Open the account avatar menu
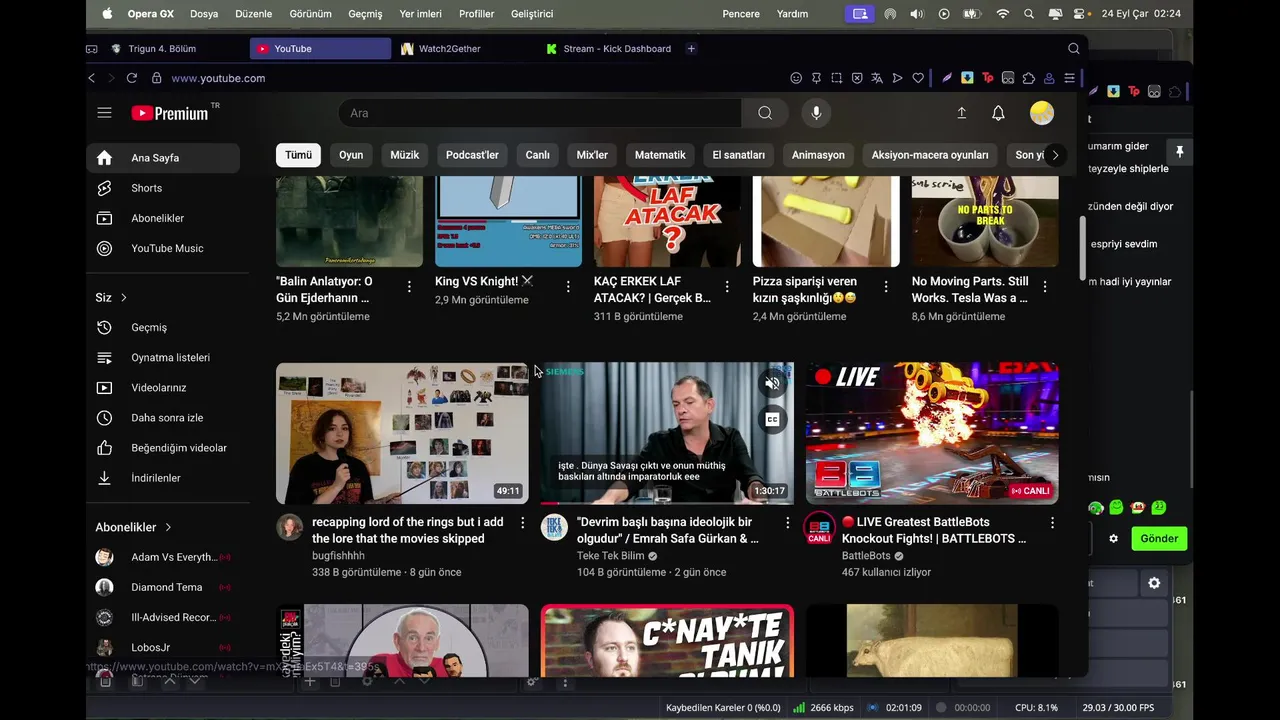The width and height of the screenshot is (1280, 720). click(1042, 113)
